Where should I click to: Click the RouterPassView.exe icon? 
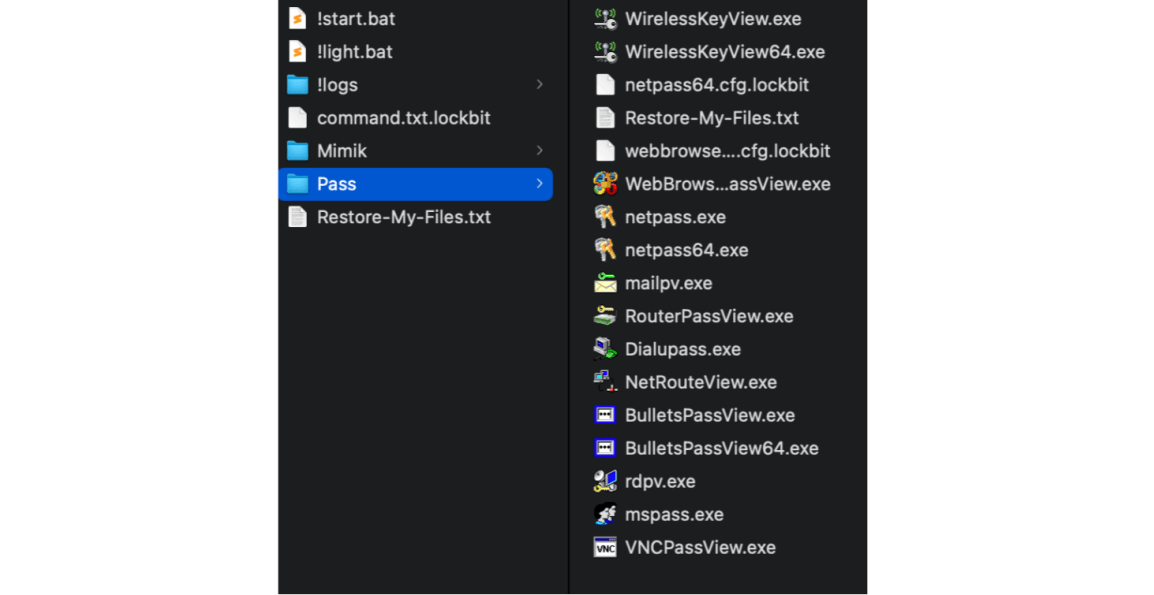[x=605, y=316]
